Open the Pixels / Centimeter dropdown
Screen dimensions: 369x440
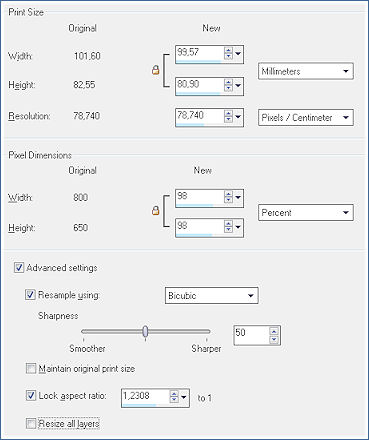pos(306,117)
